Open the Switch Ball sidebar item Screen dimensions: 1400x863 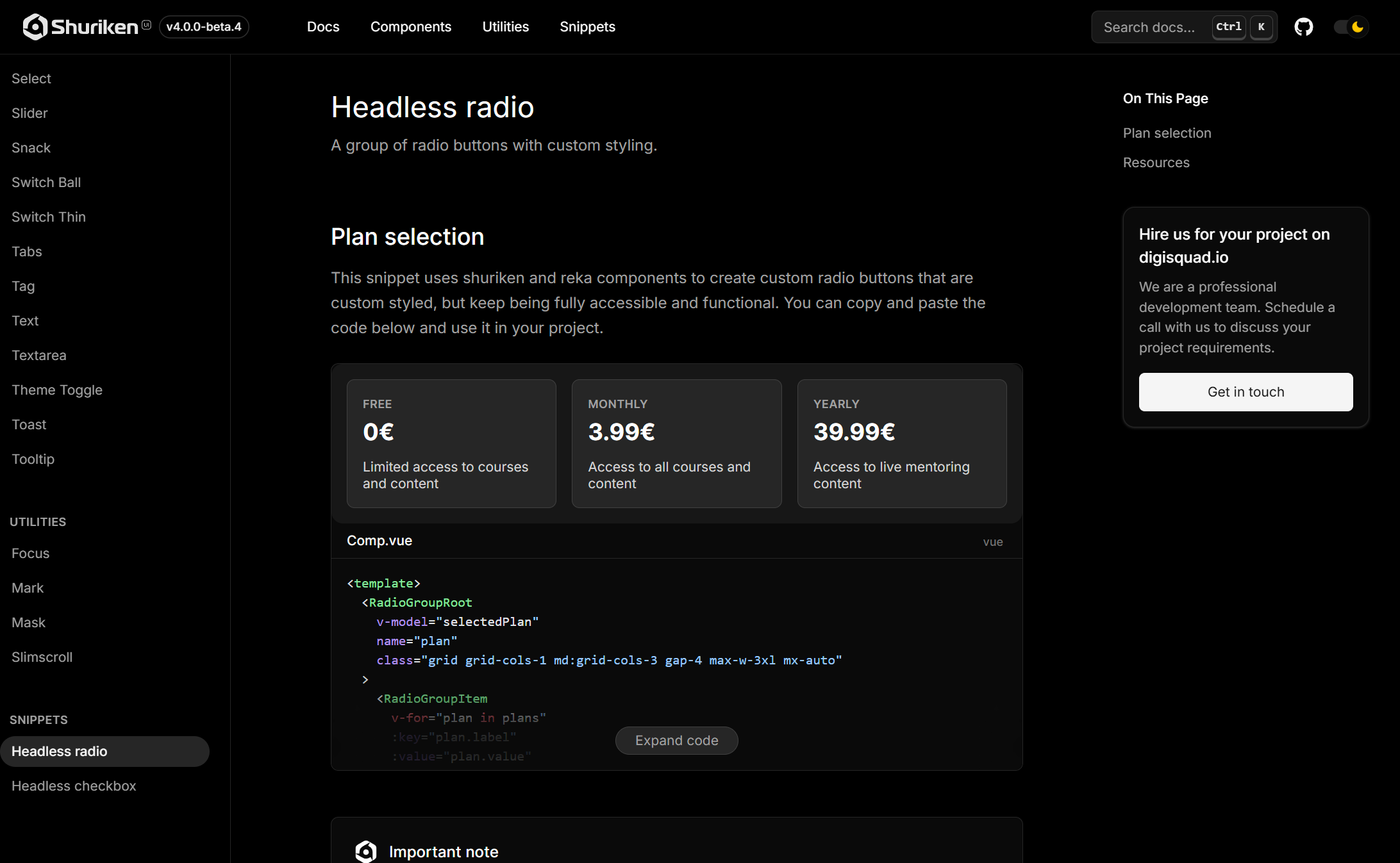point(46,182)
